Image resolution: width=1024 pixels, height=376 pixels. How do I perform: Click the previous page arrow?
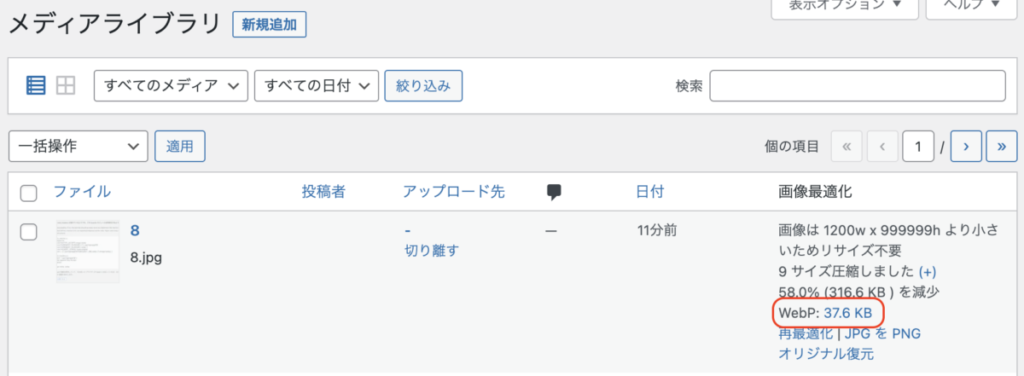click(x=882, y=147)
